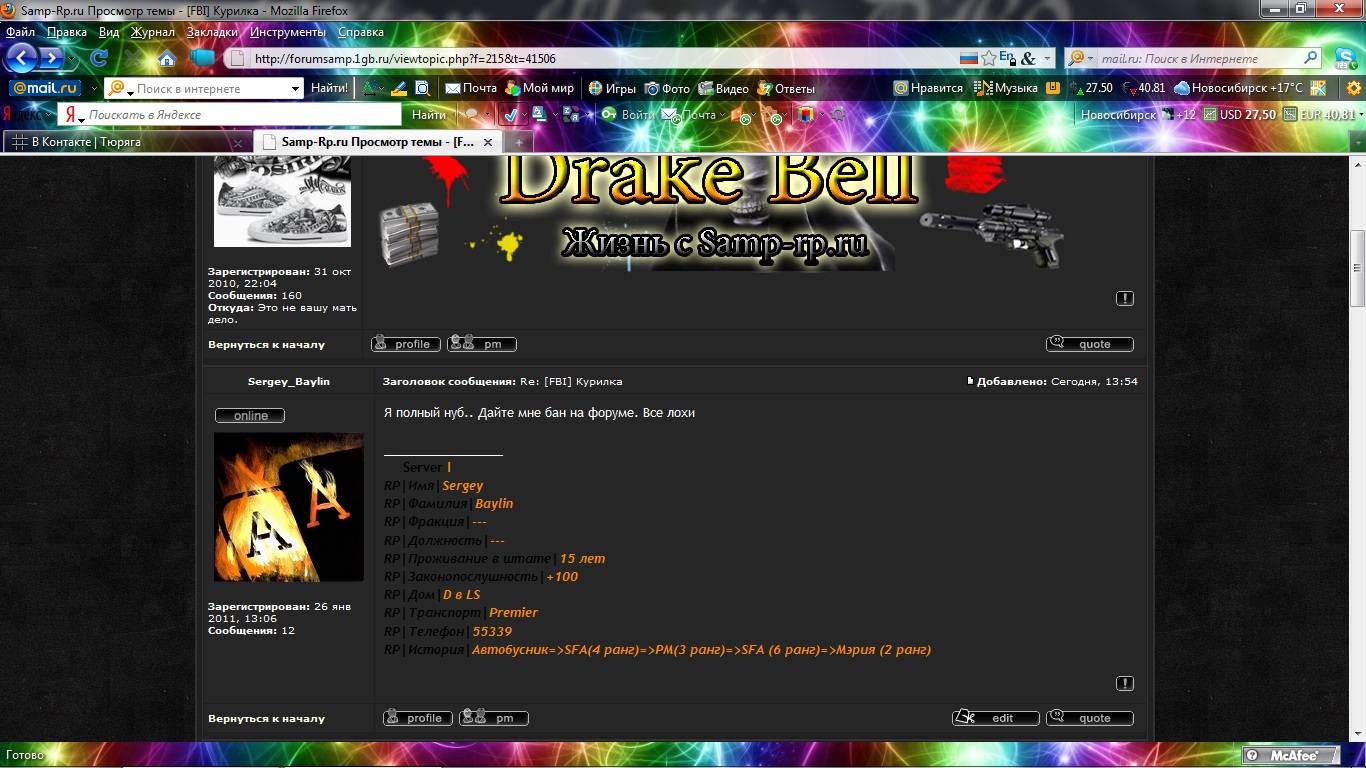
Task: Open Почта on the Mail.ru toolbar
Action: (471, 88)
